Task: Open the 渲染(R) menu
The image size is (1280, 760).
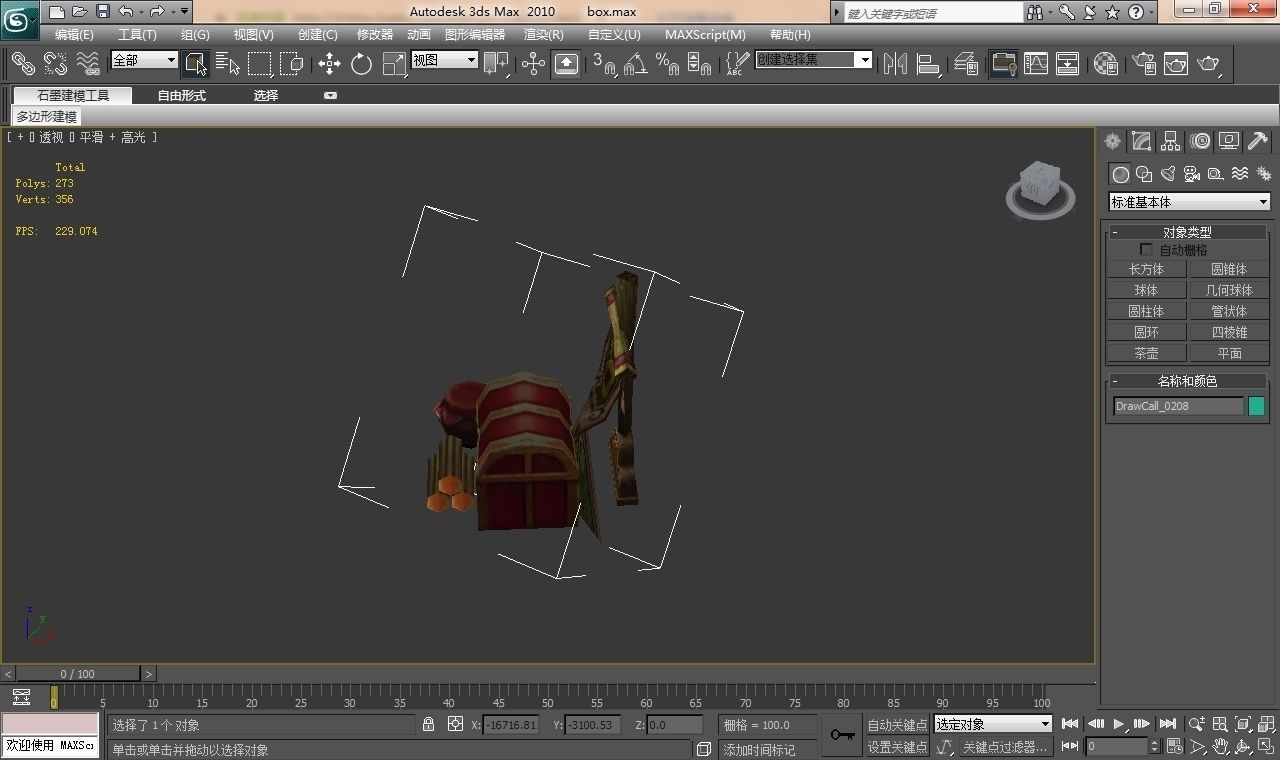Action: click(x=544, y=35)
